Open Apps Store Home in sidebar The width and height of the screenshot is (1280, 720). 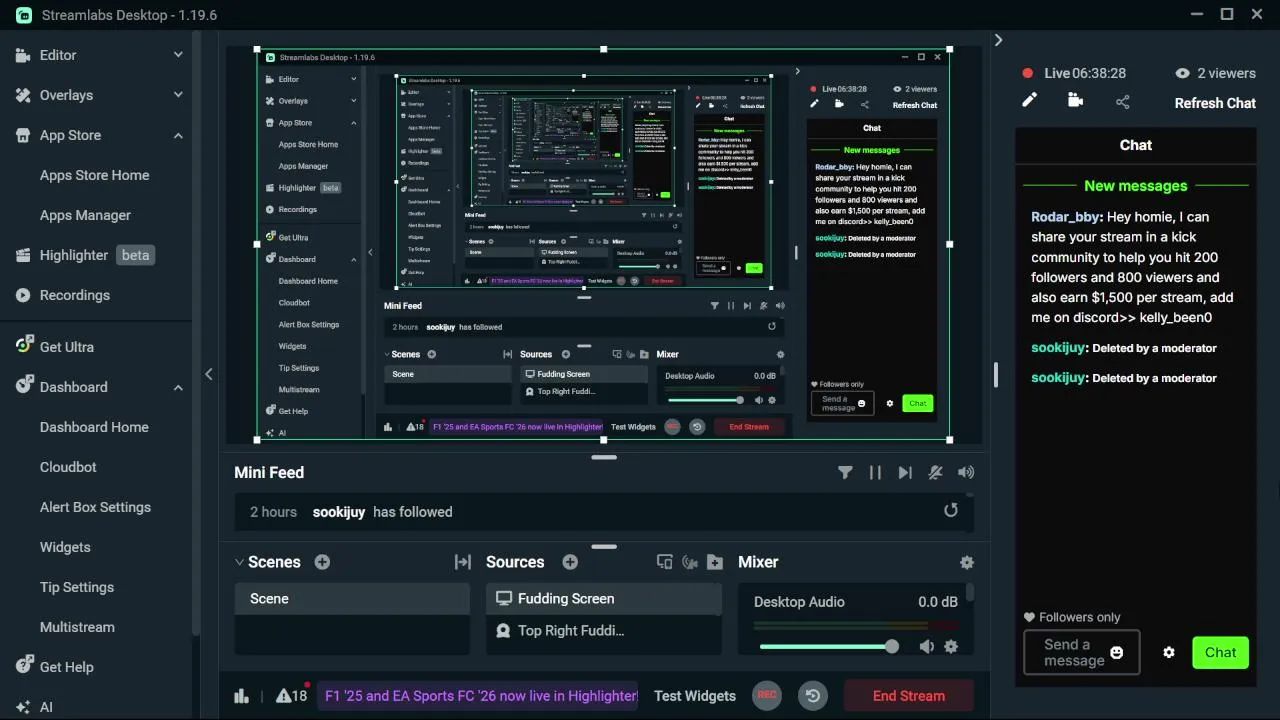pos(94,175)
